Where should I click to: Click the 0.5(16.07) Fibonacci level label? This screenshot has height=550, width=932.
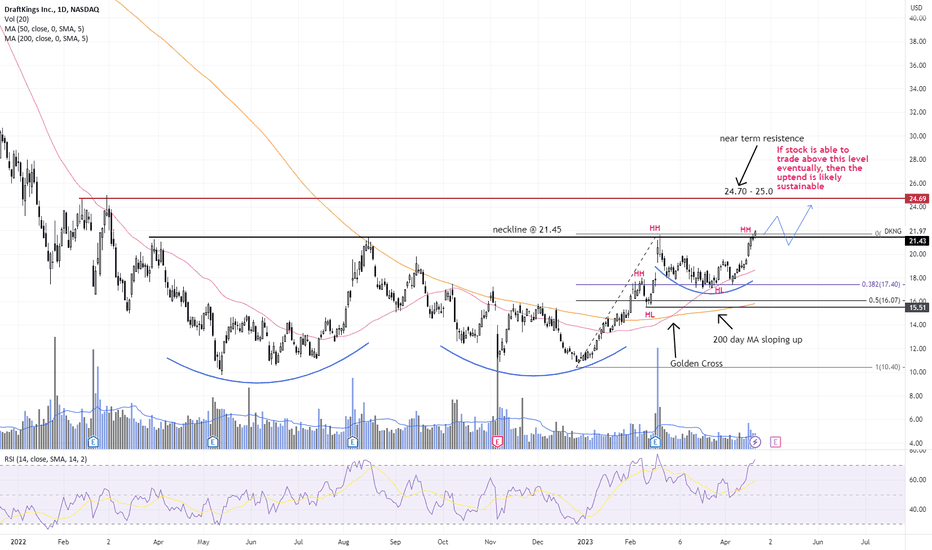pos(884,300)
